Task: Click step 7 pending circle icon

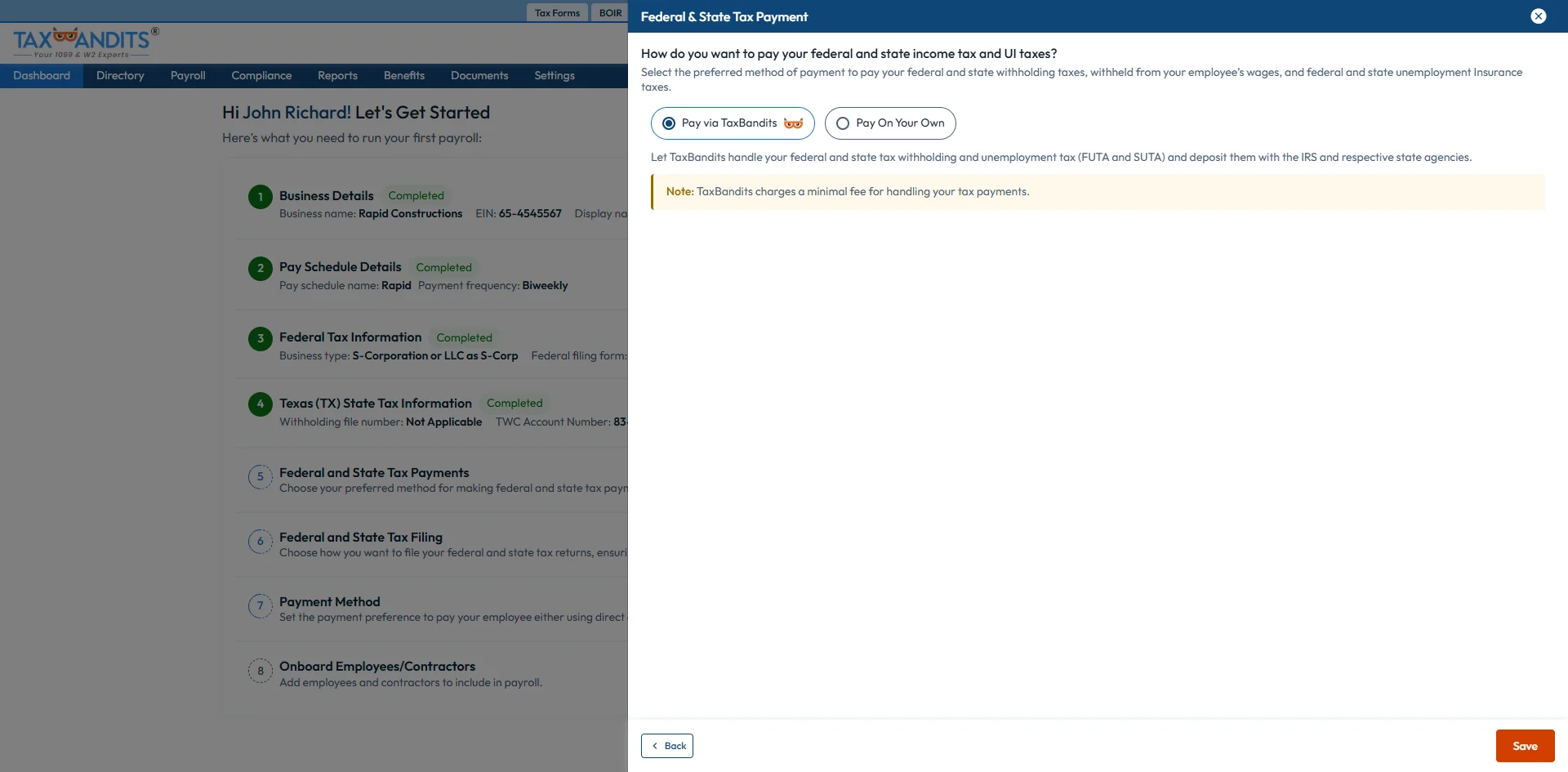Action: coord(261,605)
